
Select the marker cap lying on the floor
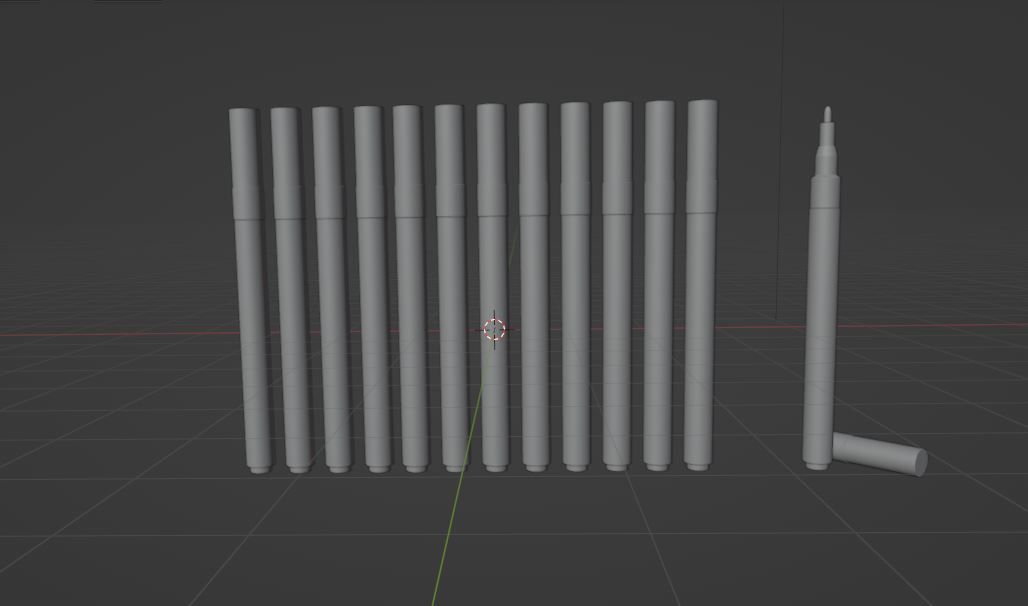coord(880,453)
